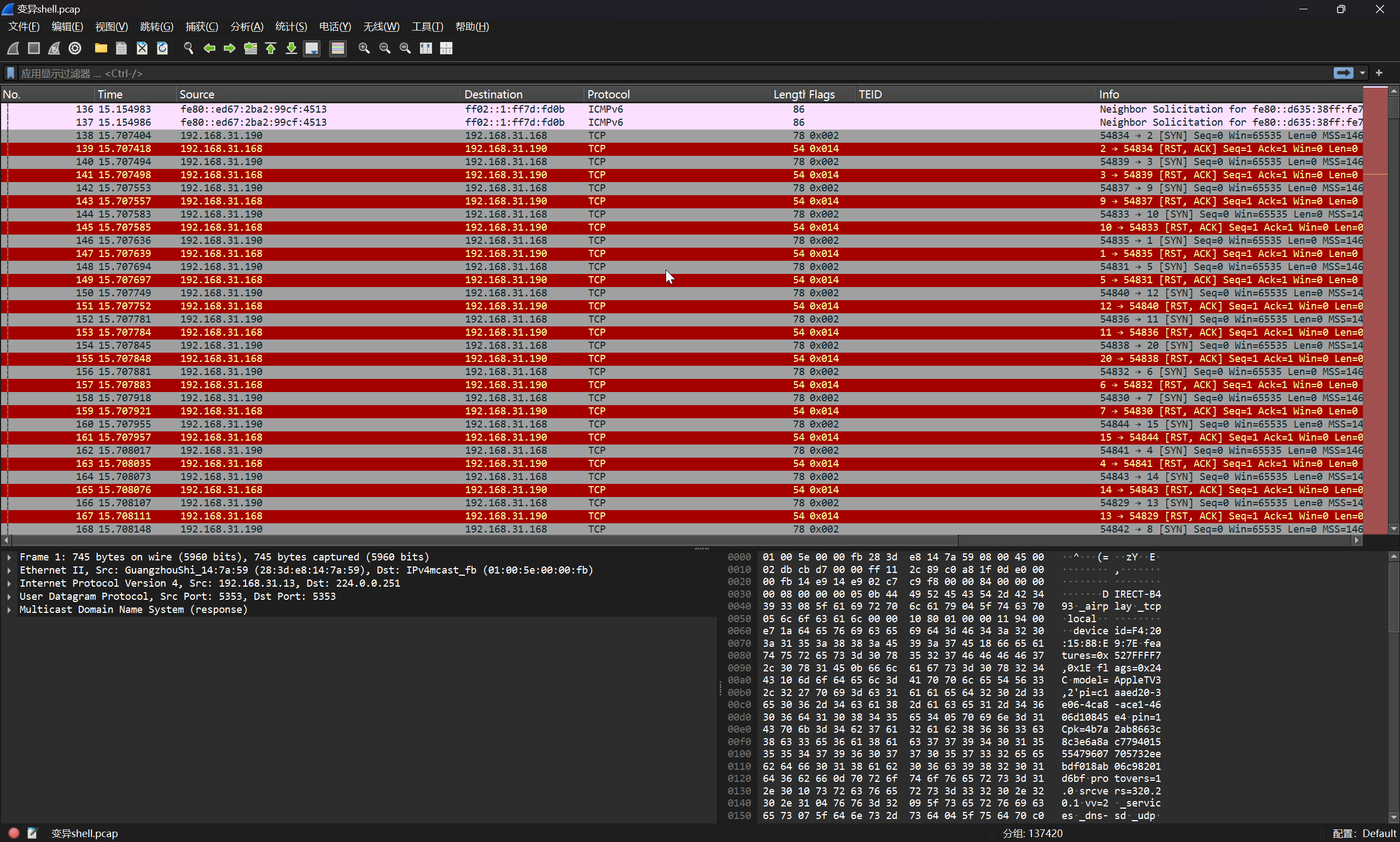Select packet 136 ICMPv6 Neighbor Solicitation row

pos(681,109)
